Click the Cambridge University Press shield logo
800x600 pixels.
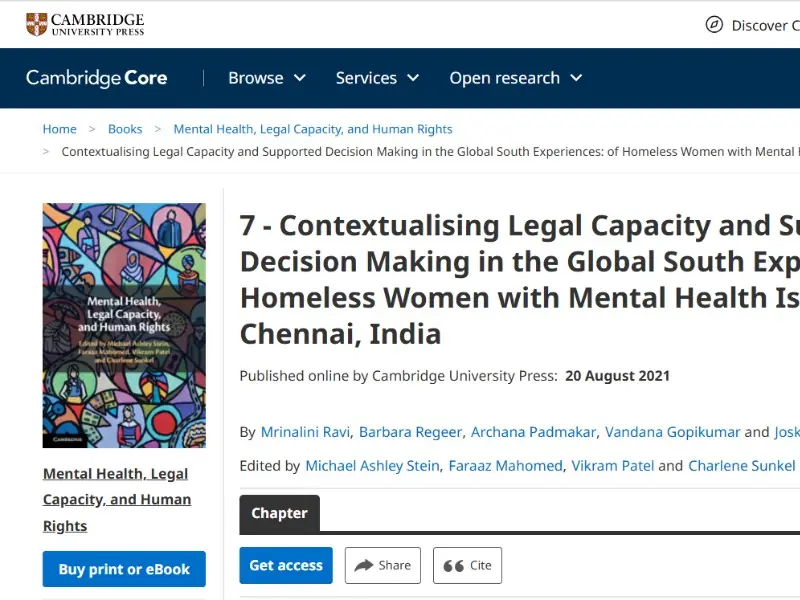[37, 24]
